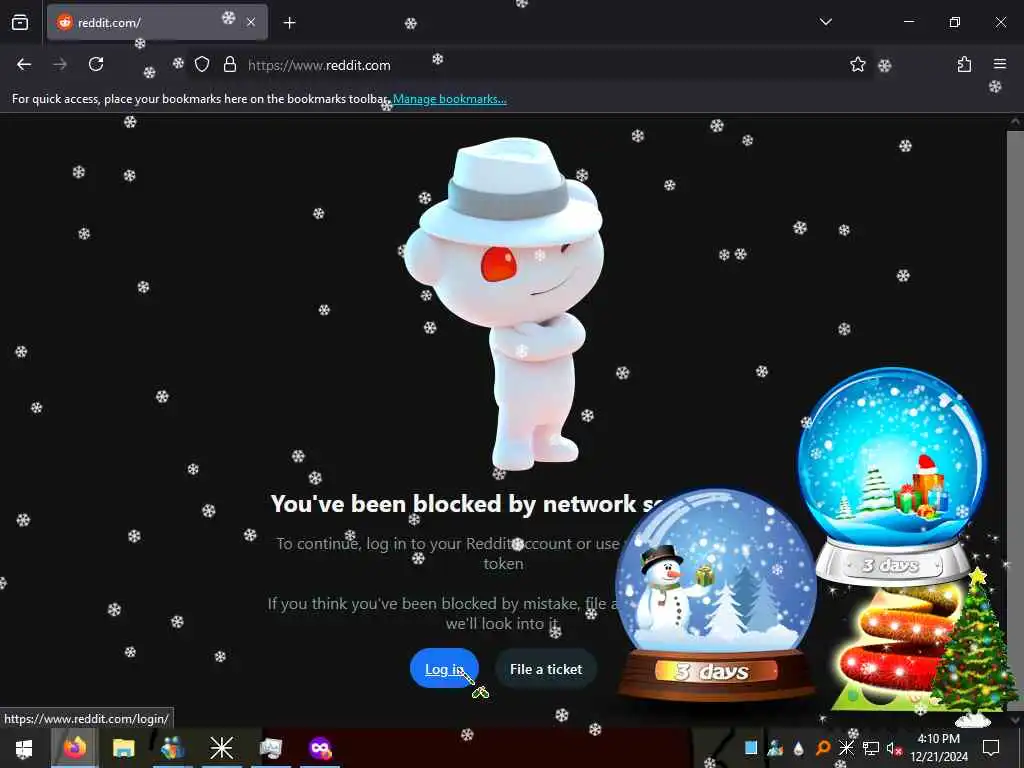Viewport: 1024px width, 768px height.
Task: Open the Windows Start menu
Action: click(x=24, y=748)
